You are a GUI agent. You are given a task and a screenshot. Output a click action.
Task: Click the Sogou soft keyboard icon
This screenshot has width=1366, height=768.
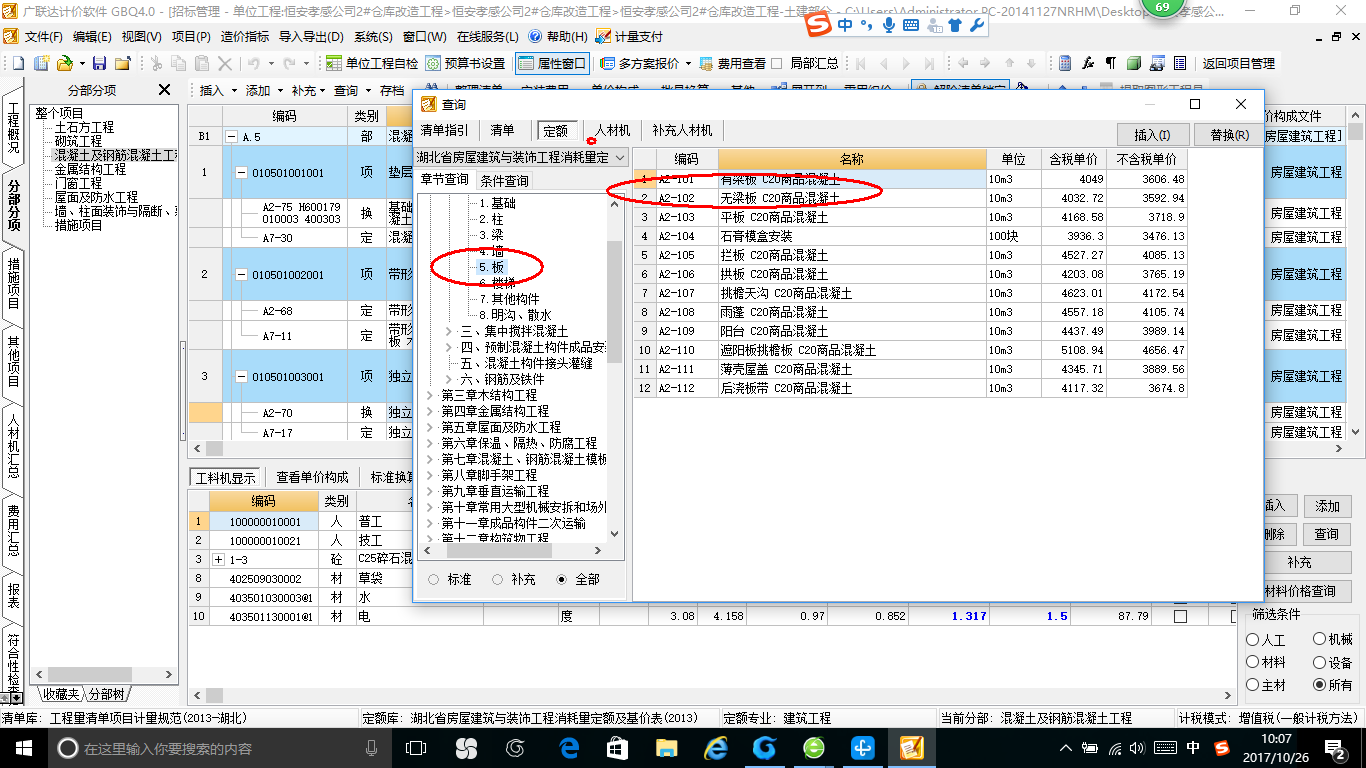[x=911, y=25]
